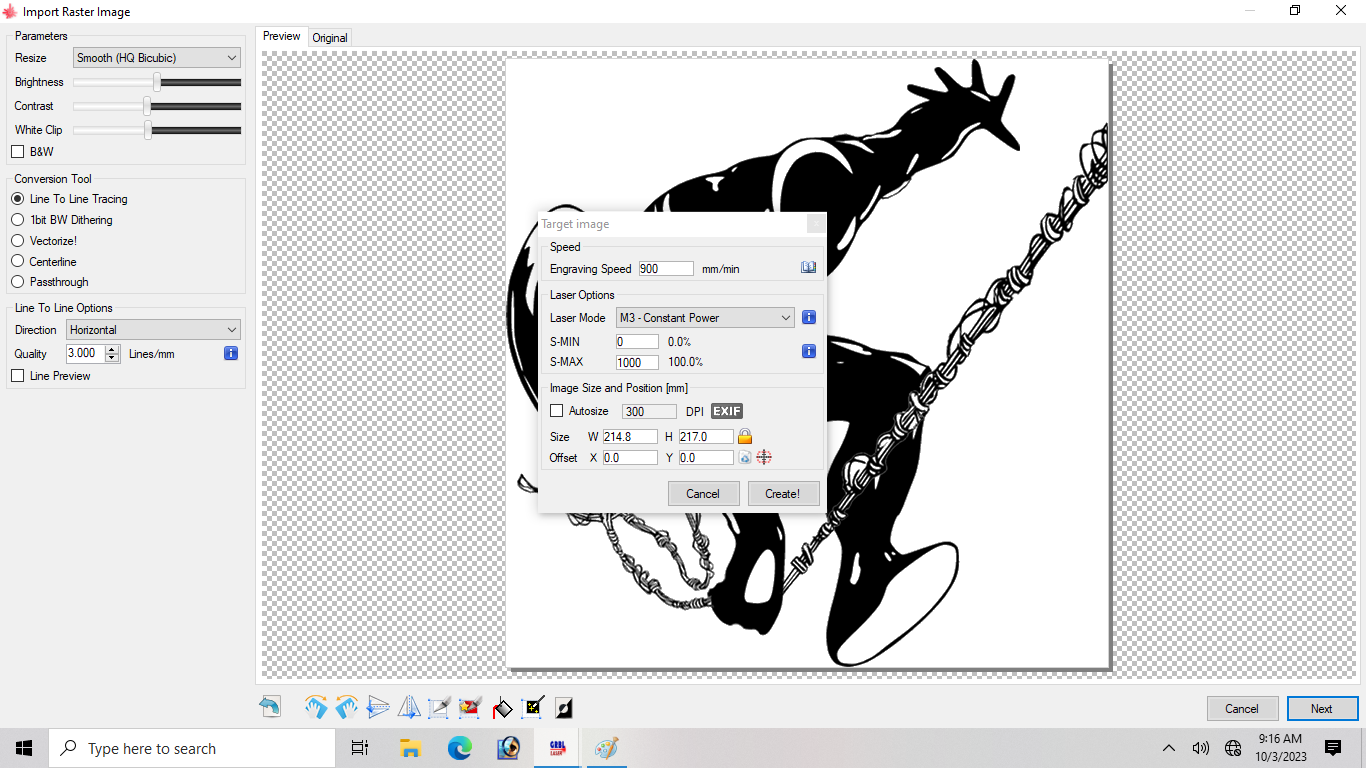Switch to the Preview tab
The width and height of the screenshot is (1366, 768).
coord(281,36)
